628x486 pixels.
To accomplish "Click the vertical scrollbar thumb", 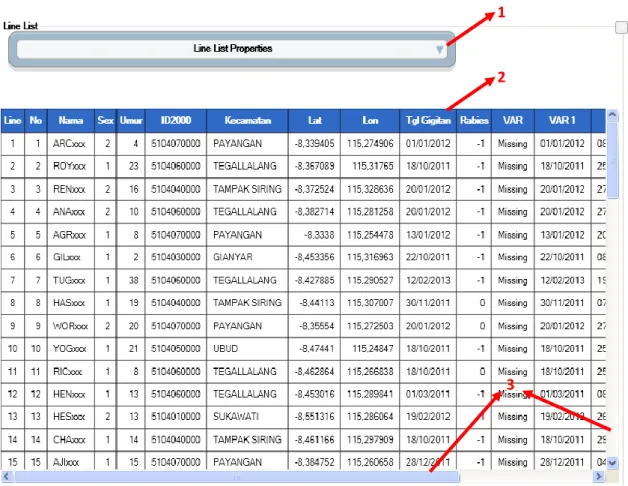I will [612, 160].
